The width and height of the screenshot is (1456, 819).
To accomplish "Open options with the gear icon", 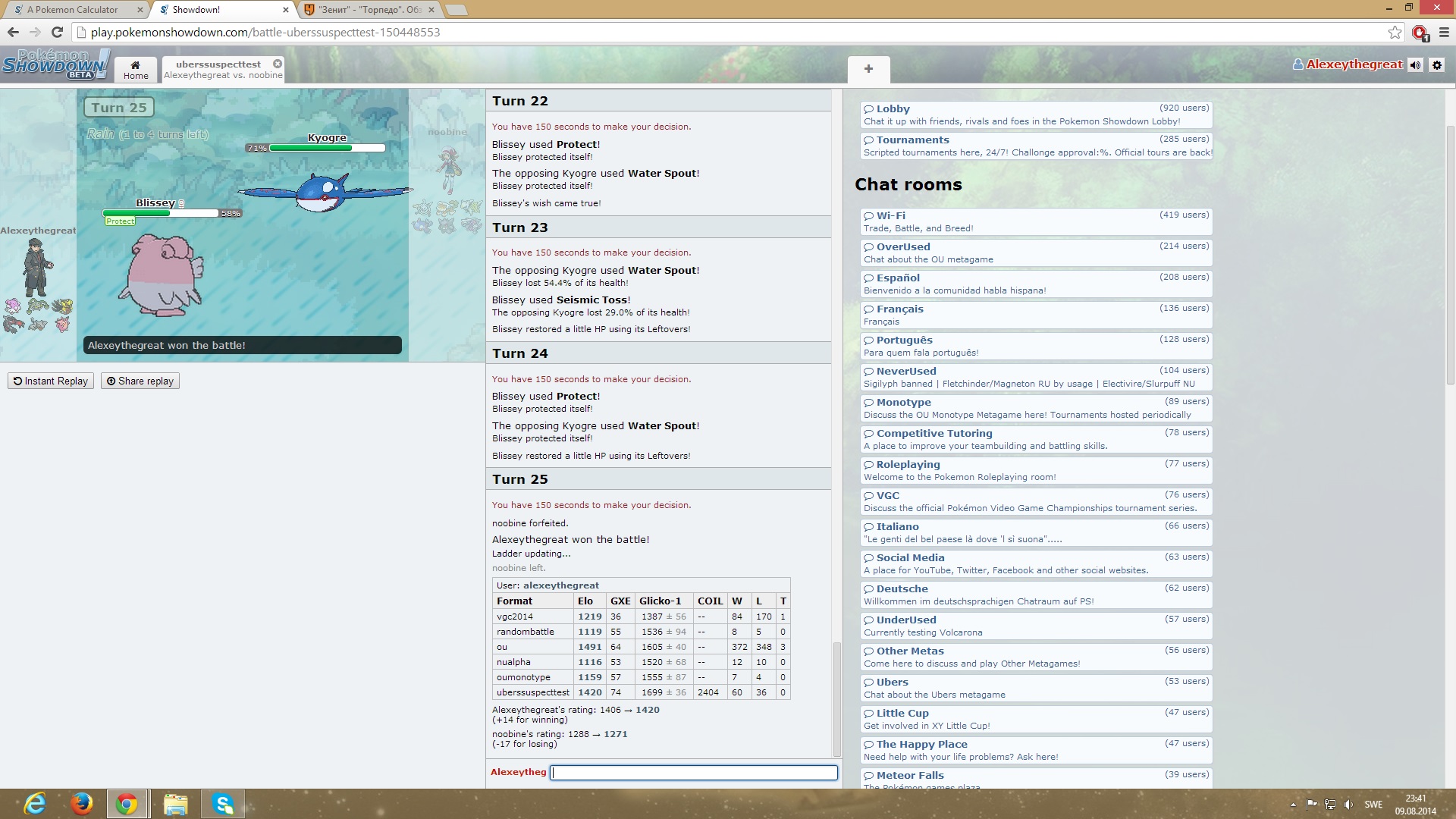I will click(x=1436, y=65).
